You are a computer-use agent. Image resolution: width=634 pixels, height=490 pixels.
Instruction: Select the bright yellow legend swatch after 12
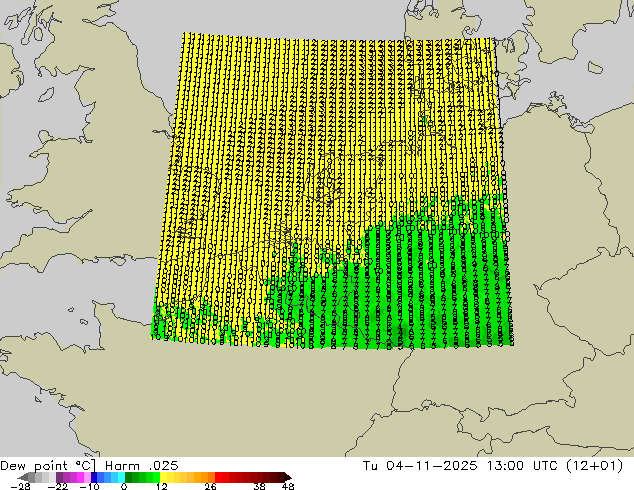[x=163, y=477]
